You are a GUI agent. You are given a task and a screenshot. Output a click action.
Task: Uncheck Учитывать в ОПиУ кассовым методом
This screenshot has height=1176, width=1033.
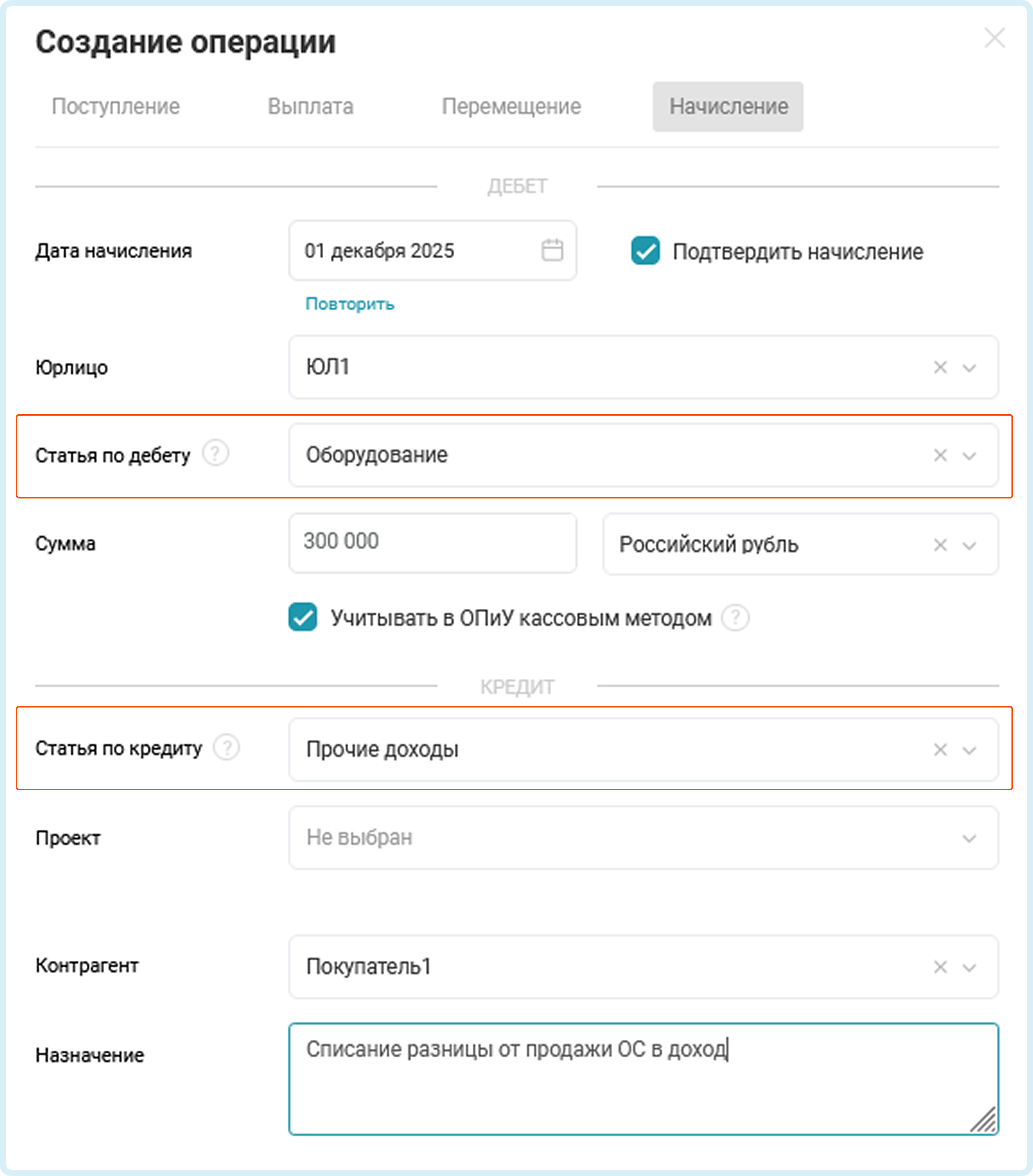coord(302,617)
